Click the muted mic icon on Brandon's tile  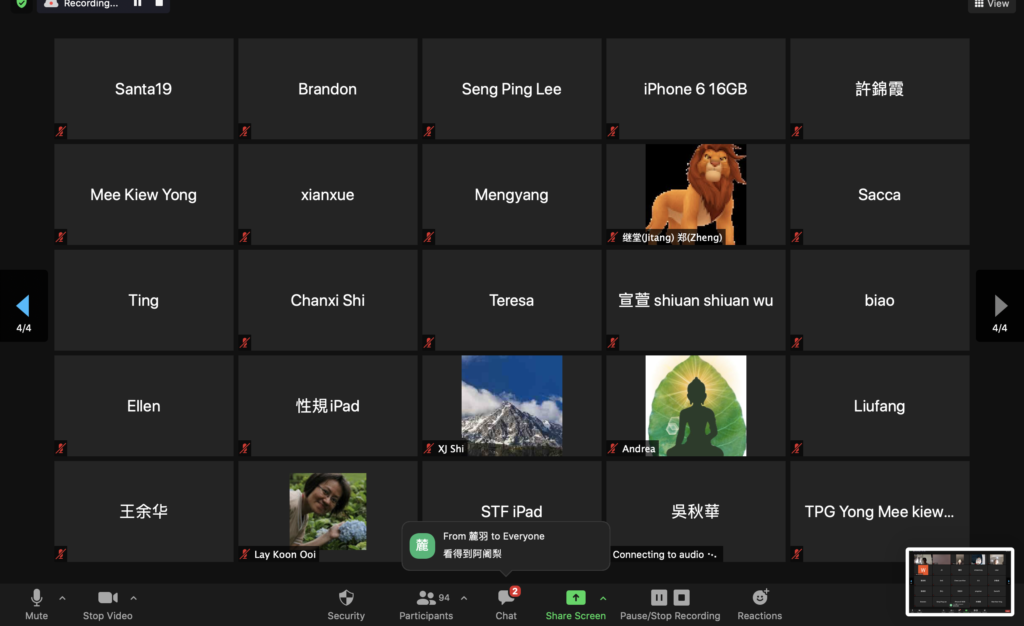[x=245, y=131]
